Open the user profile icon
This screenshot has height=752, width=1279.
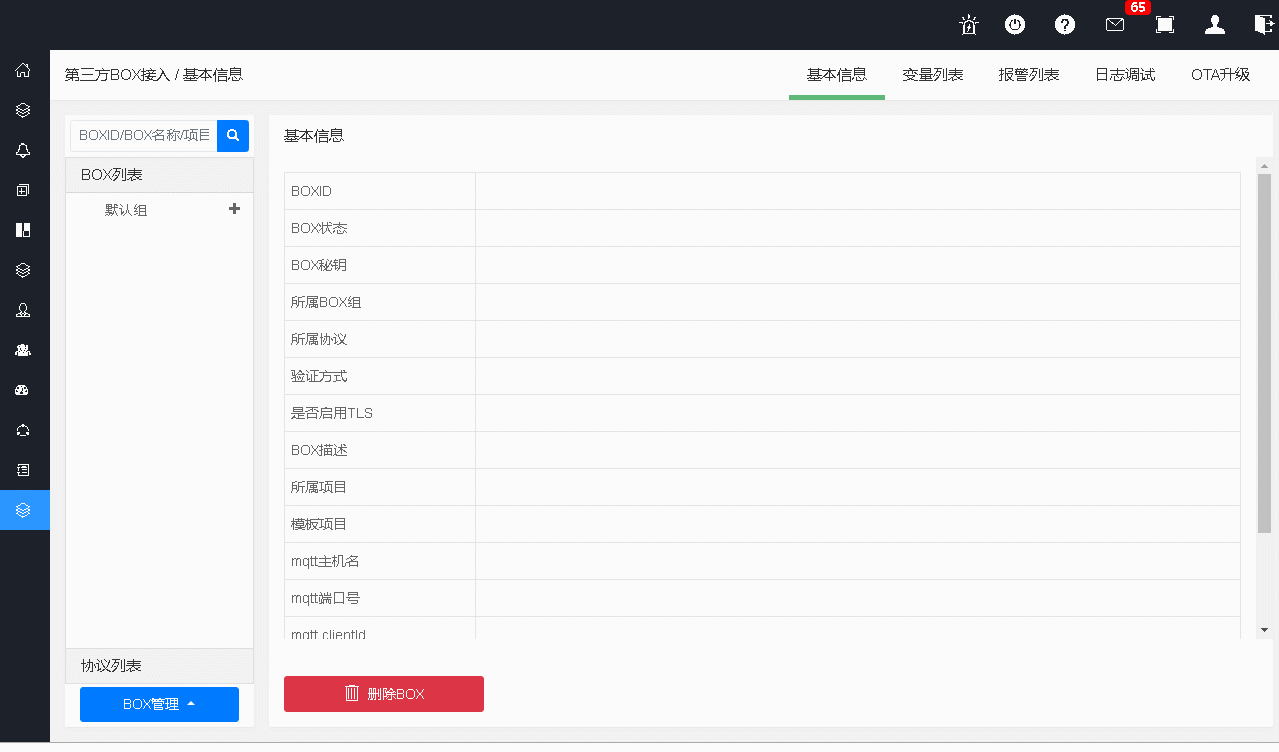[1215, 25]
